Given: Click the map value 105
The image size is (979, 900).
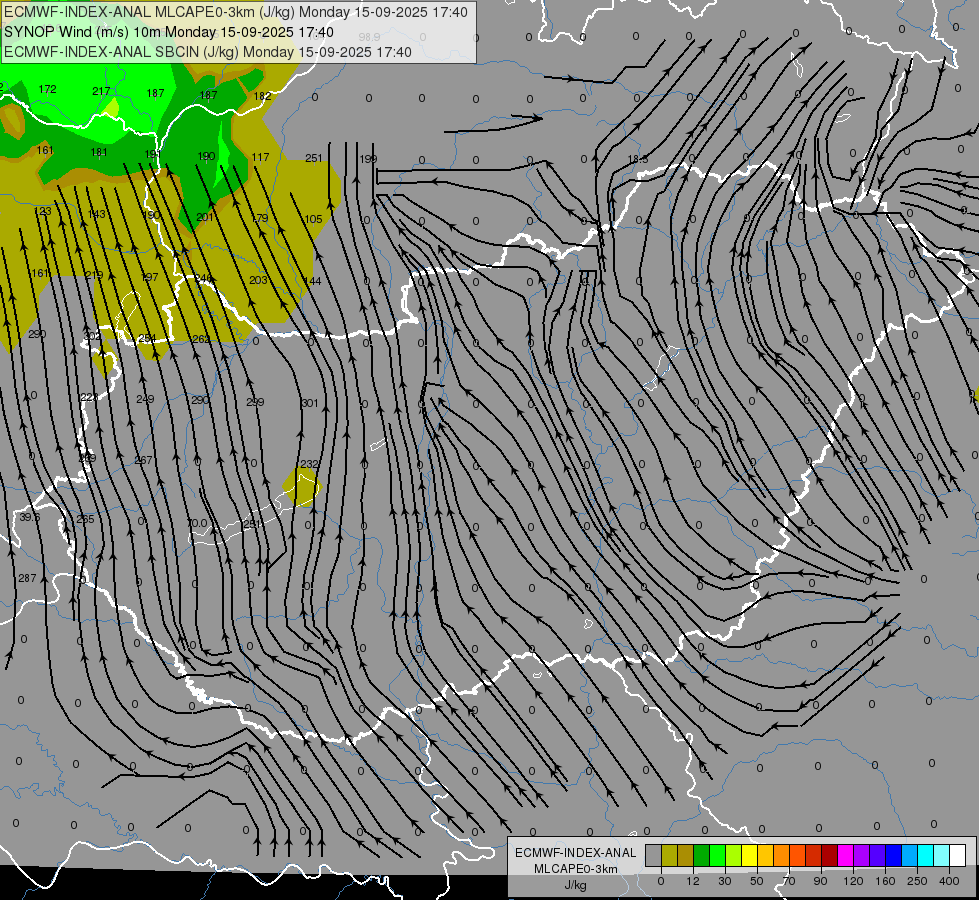Looking at the screenshot, I should point(313,219).
